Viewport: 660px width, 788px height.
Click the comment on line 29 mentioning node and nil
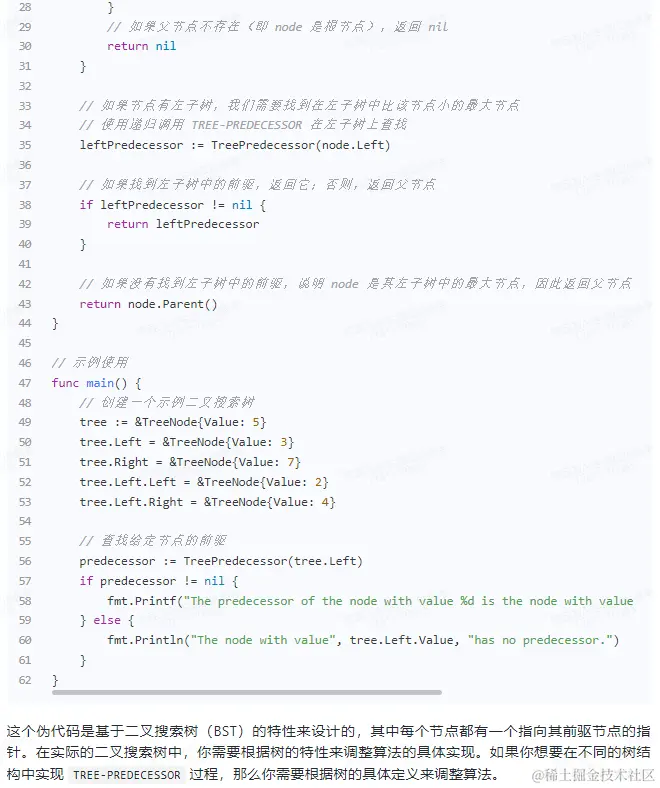coord(277,27)
